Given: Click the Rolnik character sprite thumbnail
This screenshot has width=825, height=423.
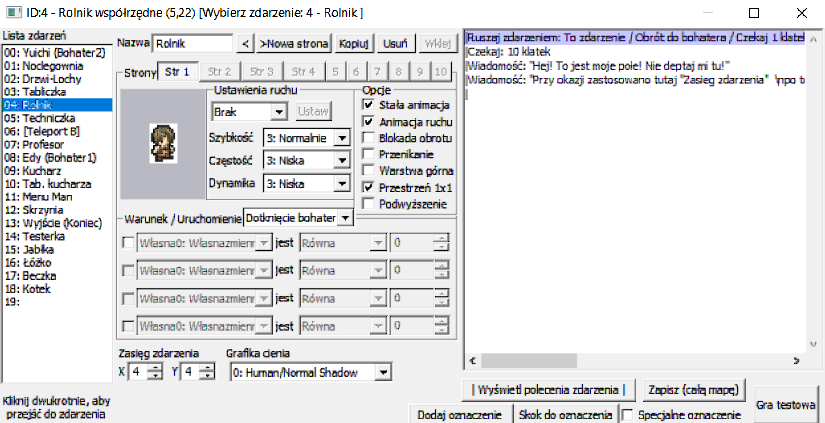Looking at the screenshot, I should tap(160, 141).
